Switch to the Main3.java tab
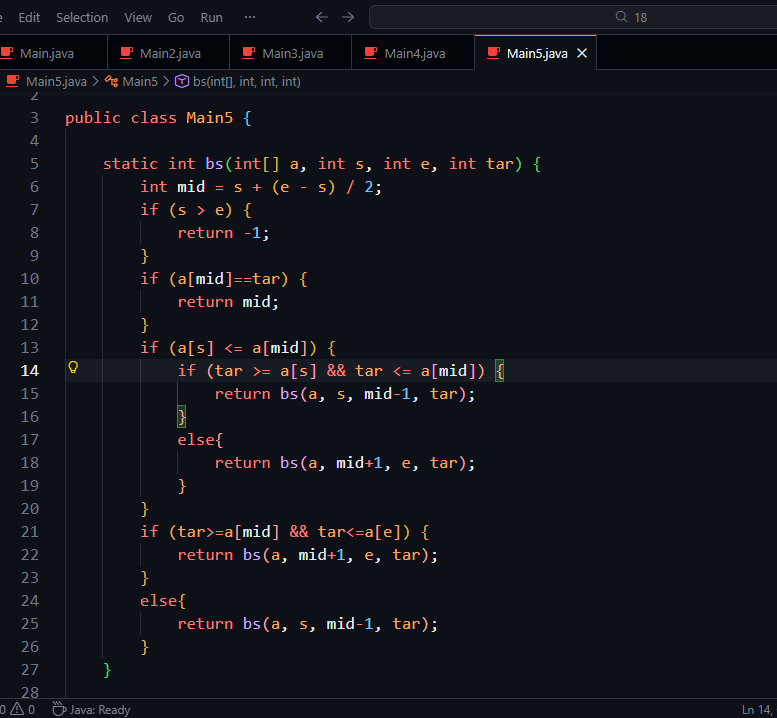This screenshot has height=718, width=777. pos(291,53)
